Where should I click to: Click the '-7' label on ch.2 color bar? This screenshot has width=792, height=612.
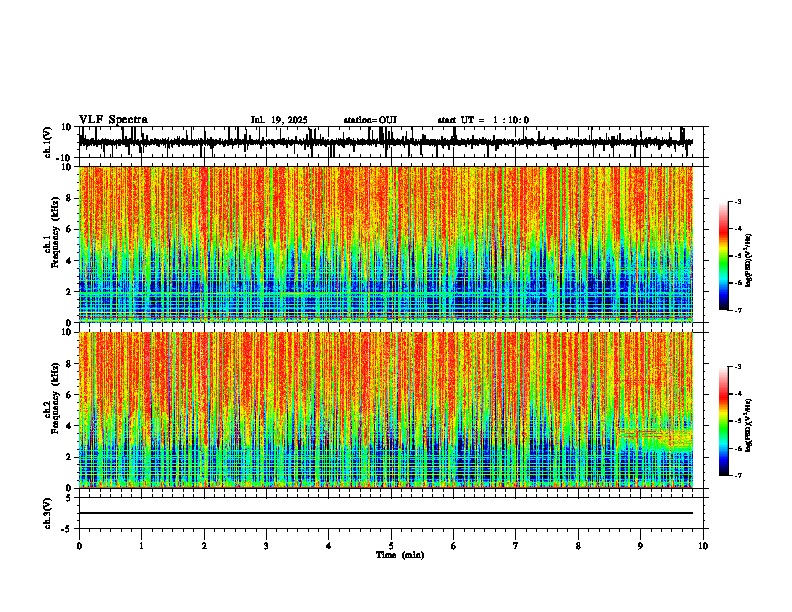pos(737,475)
